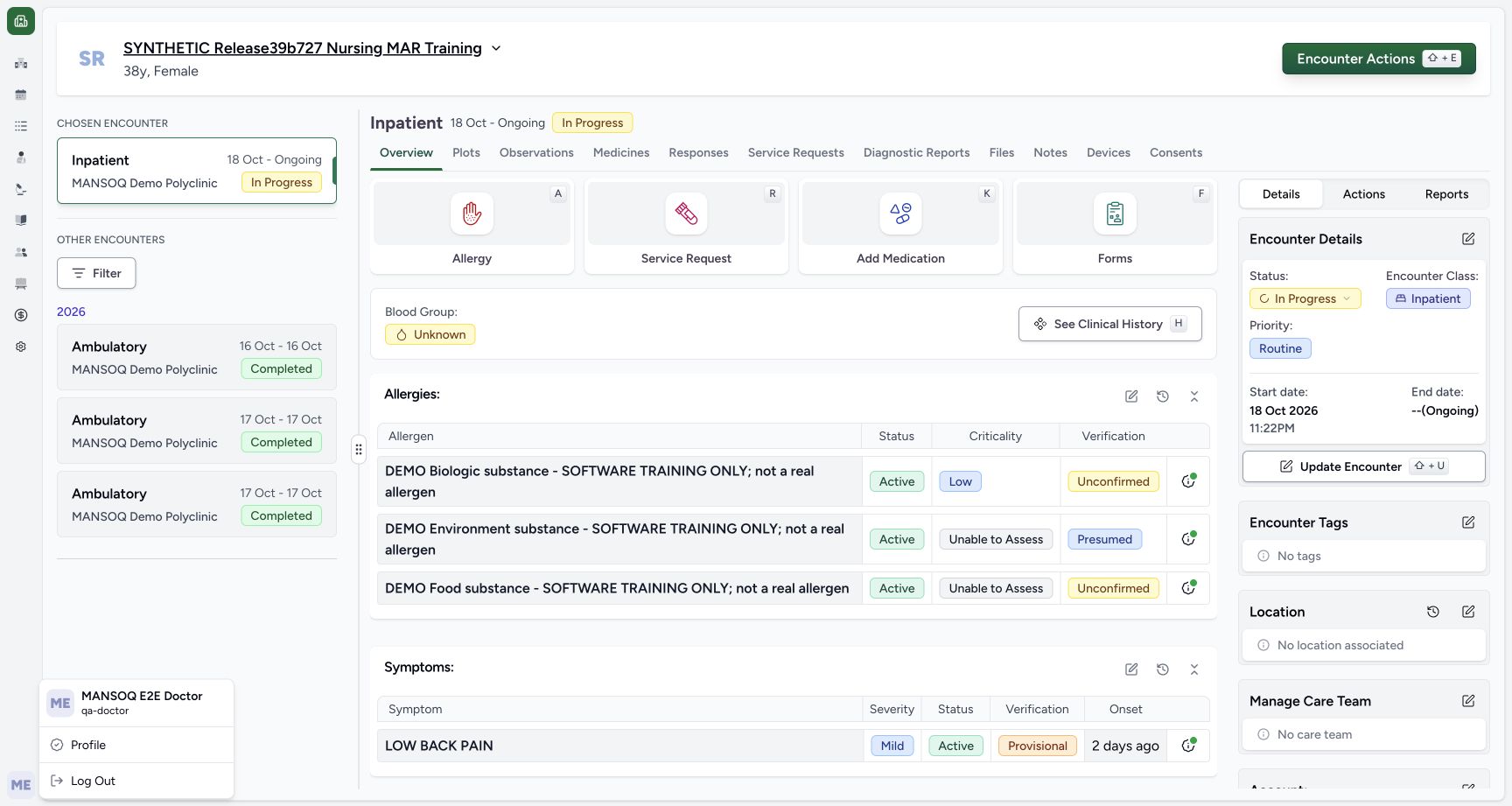Click the panel resize drag handle
The height and width of the screenshot is (806, 1512).
(359, 450)
